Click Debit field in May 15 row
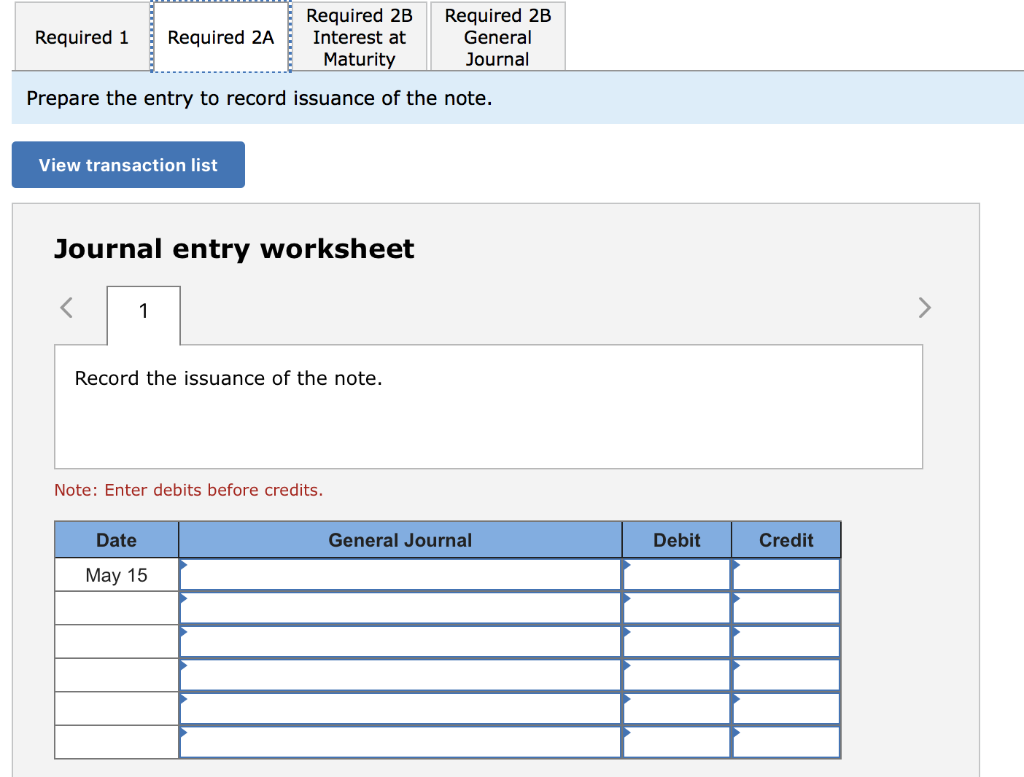This screenshot has width=1024, height=777. 677,575
